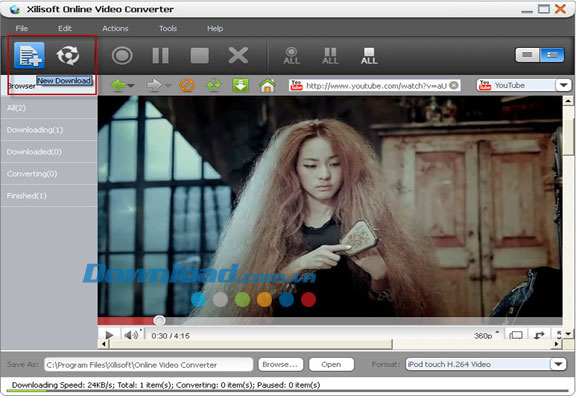Pause all tasks

click(x=330, y=56)
